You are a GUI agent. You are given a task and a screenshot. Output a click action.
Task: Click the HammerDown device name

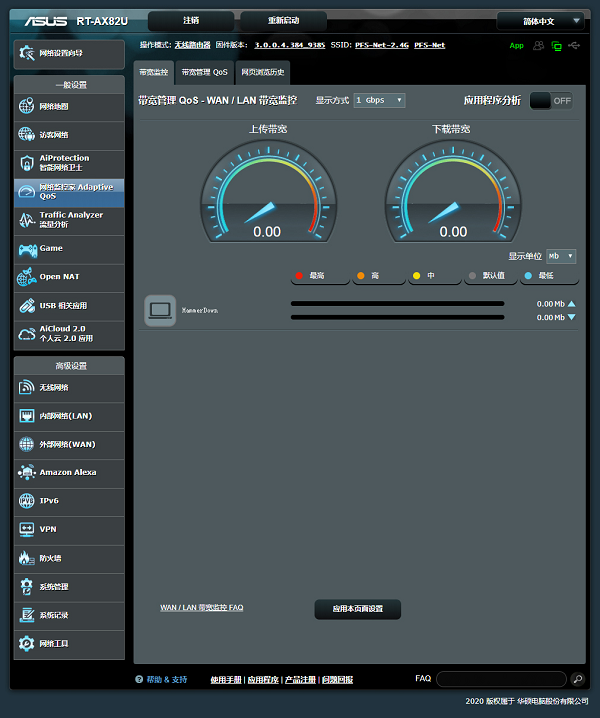[200, 310]
